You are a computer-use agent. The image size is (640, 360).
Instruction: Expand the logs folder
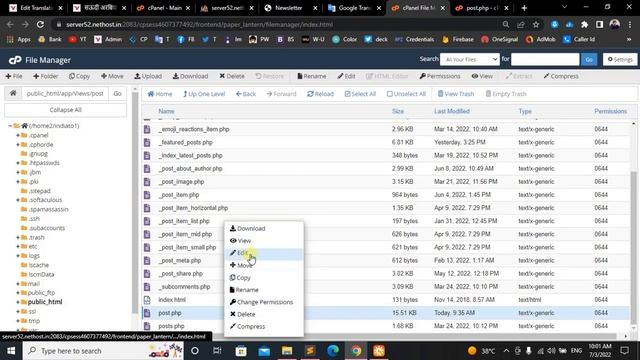pyautogui.click(x=18, y=256)
